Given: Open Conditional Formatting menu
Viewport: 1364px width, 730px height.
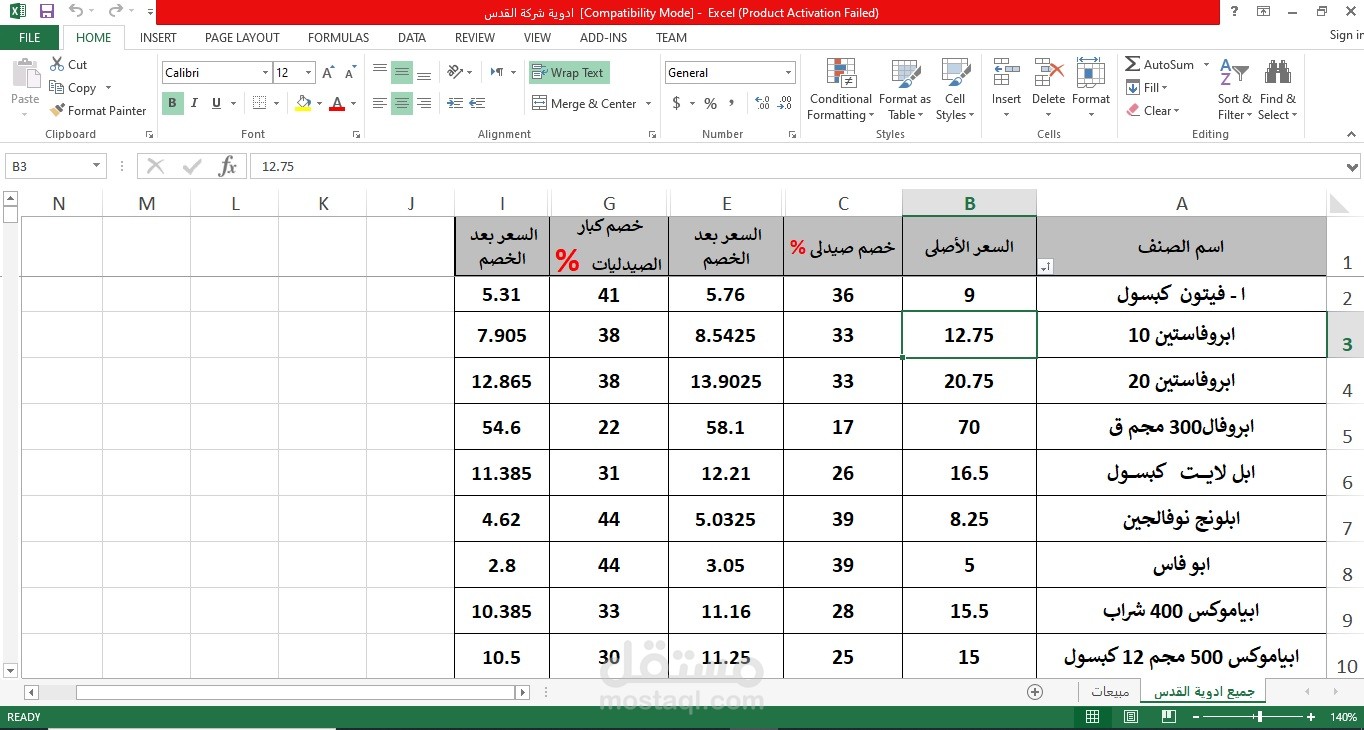Looking at the screenshot, I should coord(840,90).
